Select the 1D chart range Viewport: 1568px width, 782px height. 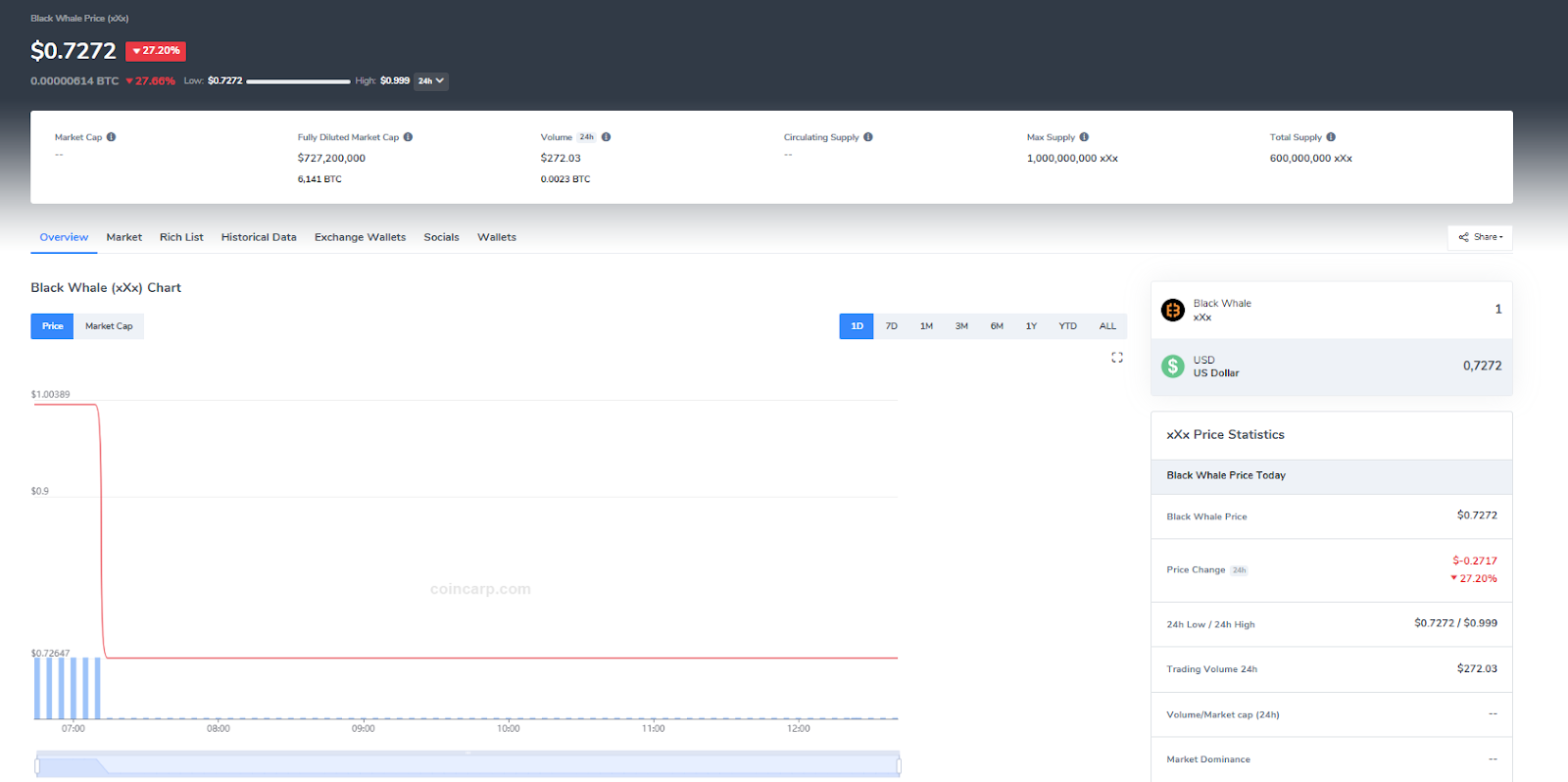pos(857,326)
